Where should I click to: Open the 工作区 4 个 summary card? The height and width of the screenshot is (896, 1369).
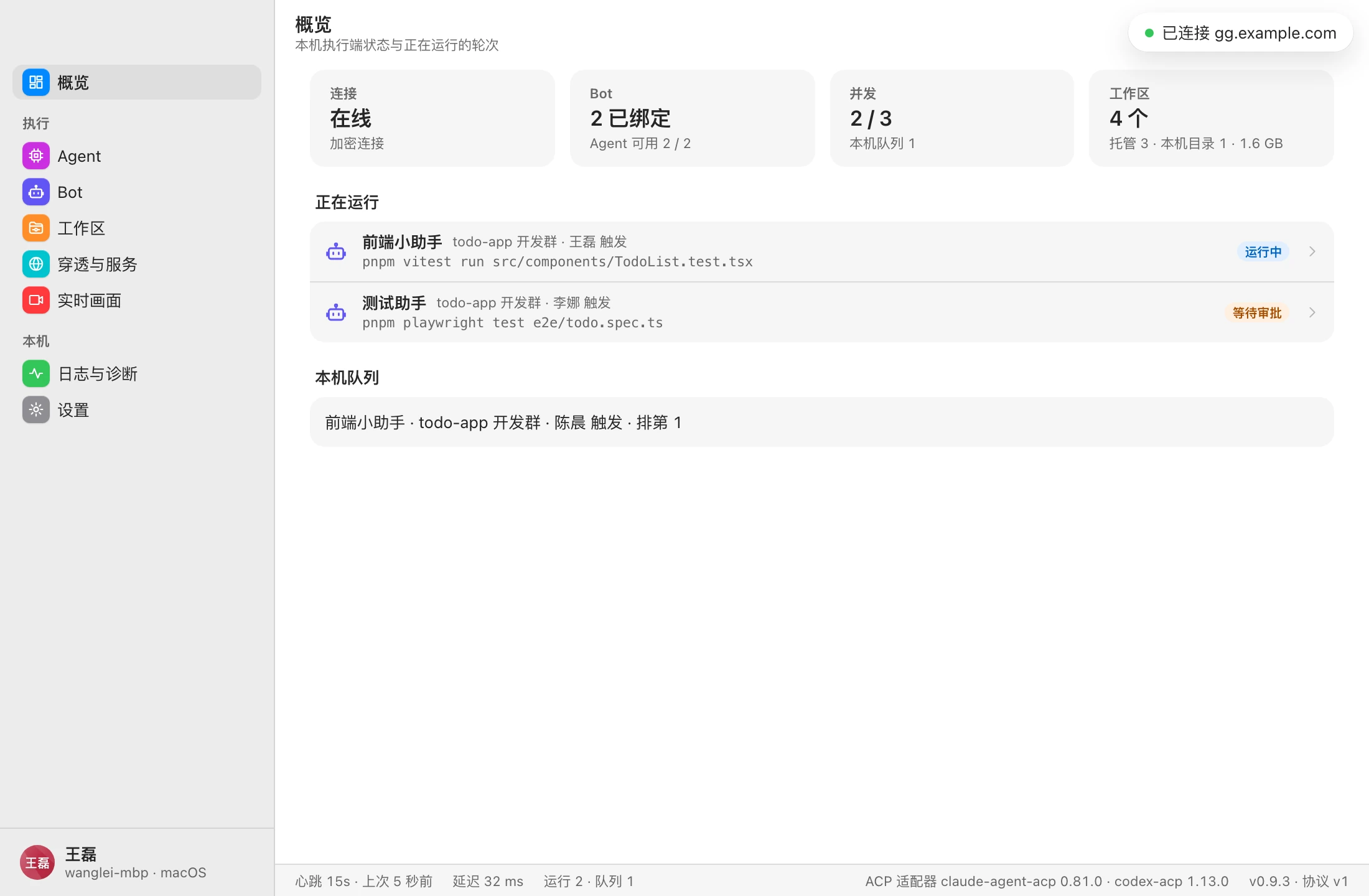1211,118
